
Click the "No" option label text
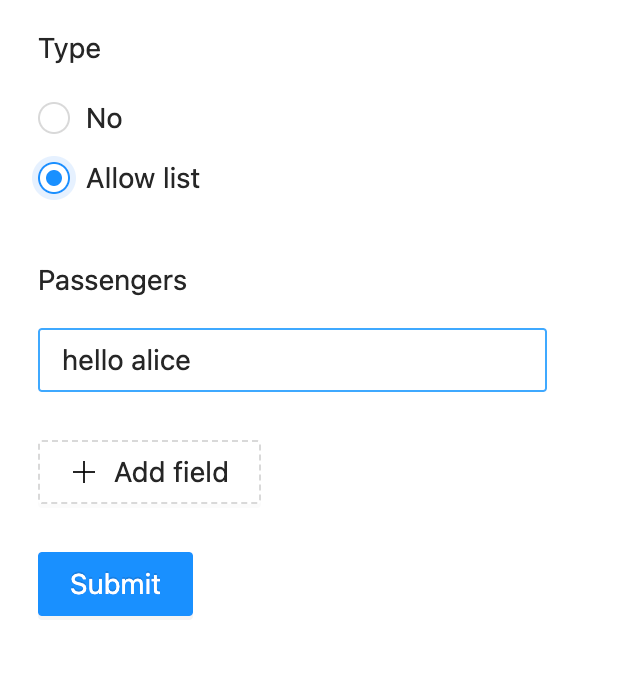click(x=104, y=118)
